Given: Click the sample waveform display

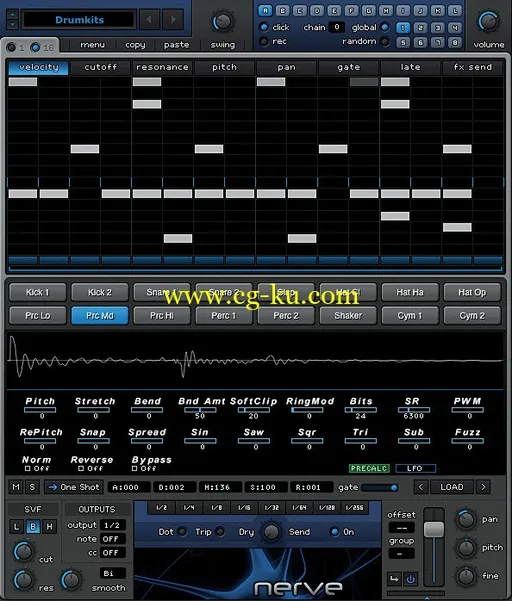Looking at the screenshot, I should tap(255, 360).
